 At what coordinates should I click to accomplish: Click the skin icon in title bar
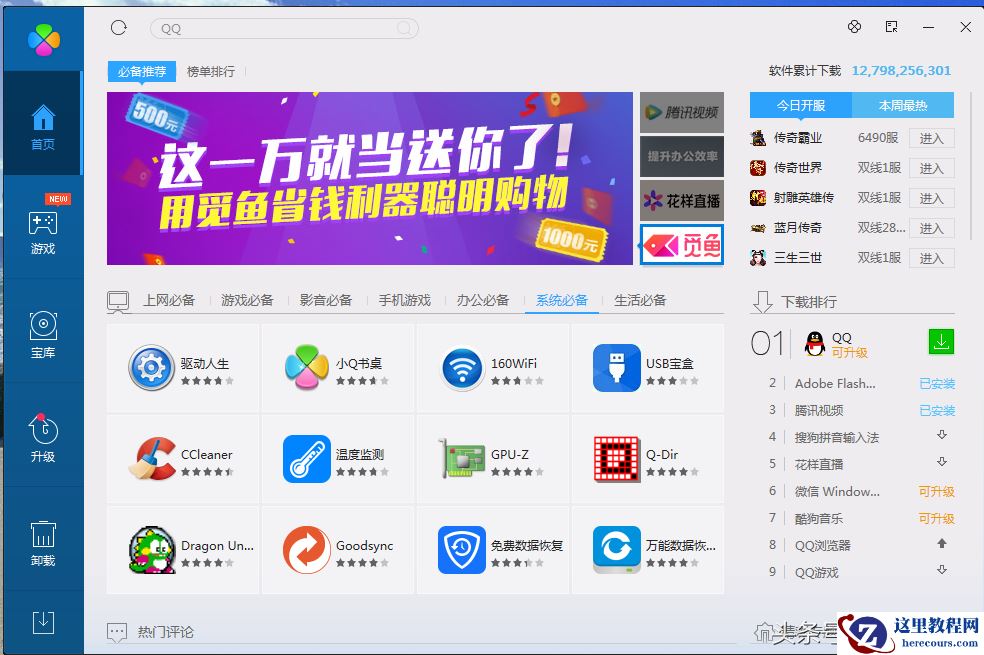854,26
